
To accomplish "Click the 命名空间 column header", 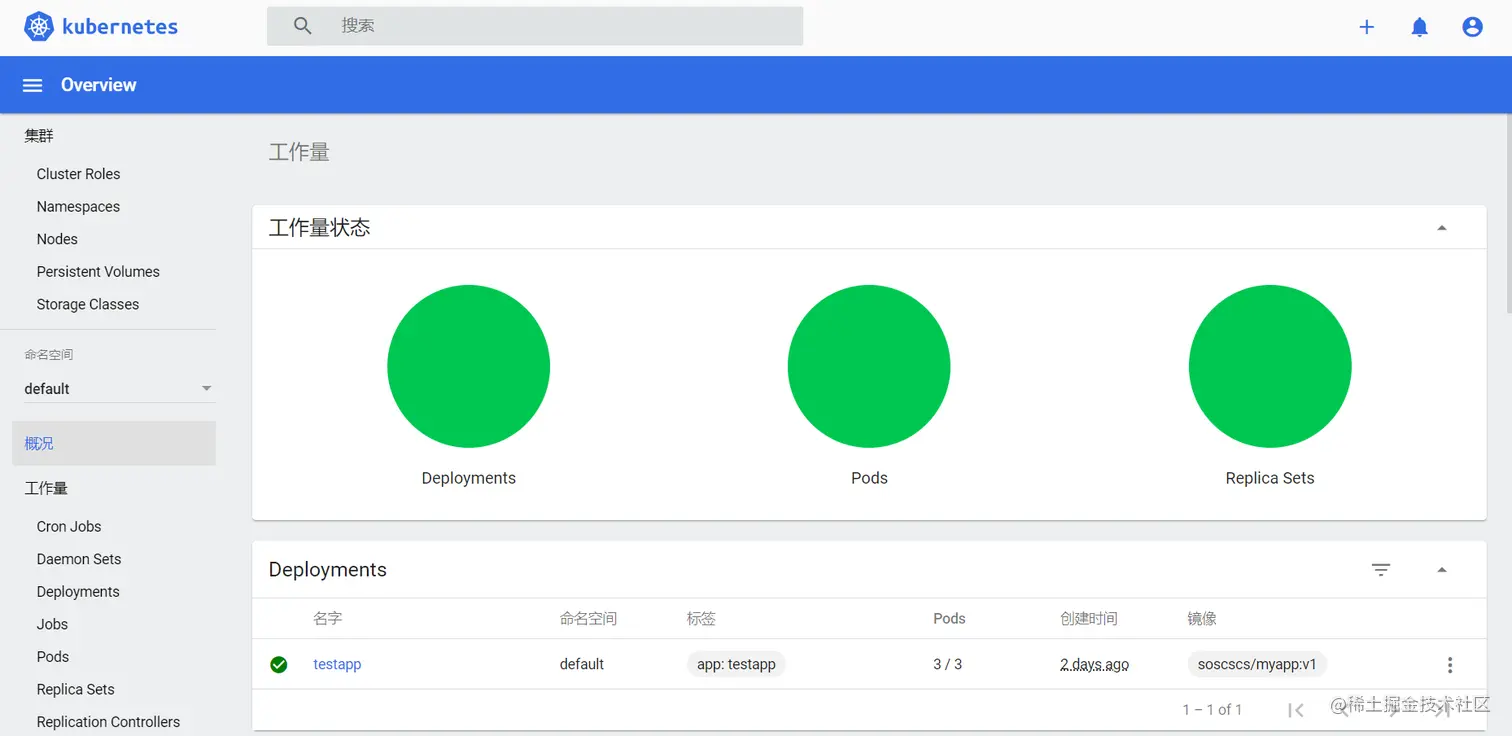I will click(588, 619).
